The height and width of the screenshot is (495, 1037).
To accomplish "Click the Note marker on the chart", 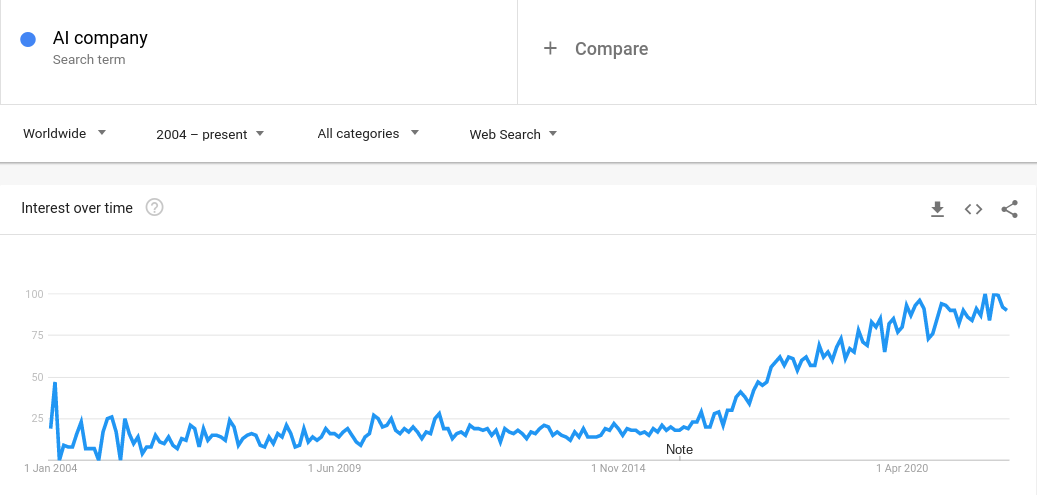I will coord(679,450).
